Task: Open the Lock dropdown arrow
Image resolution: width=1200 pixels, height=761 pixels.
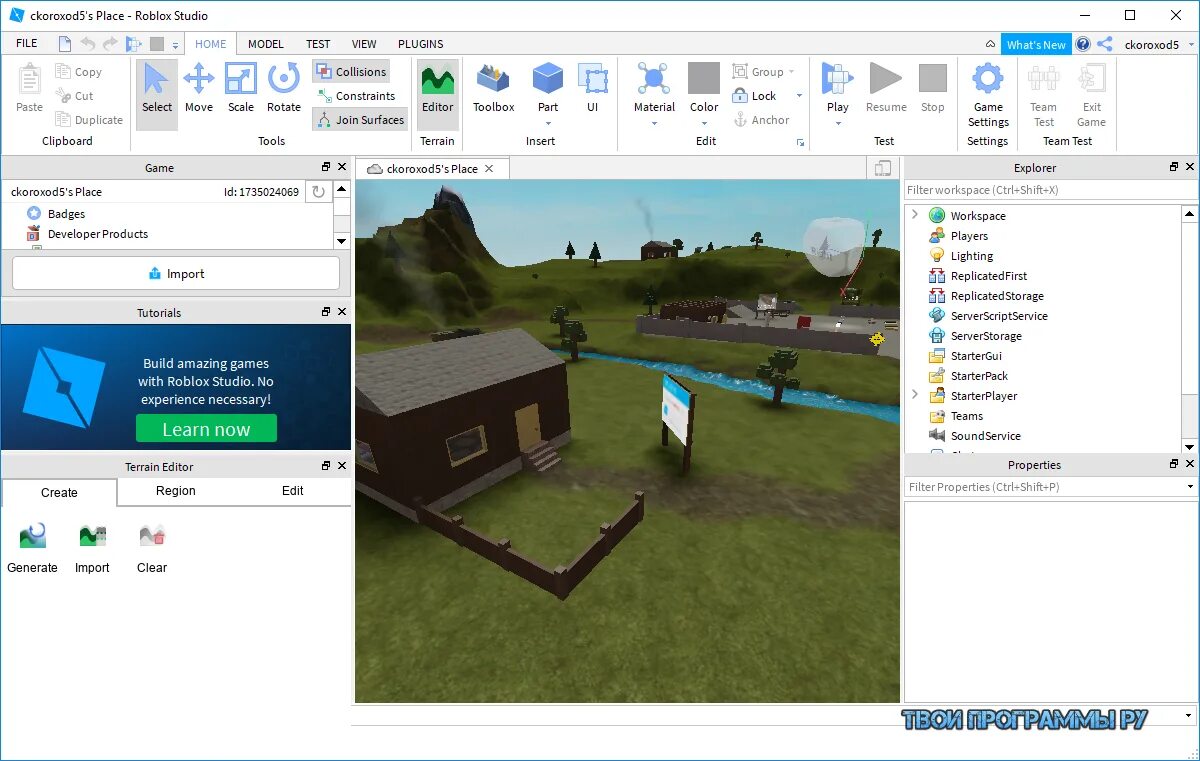Action: point(799,96)
